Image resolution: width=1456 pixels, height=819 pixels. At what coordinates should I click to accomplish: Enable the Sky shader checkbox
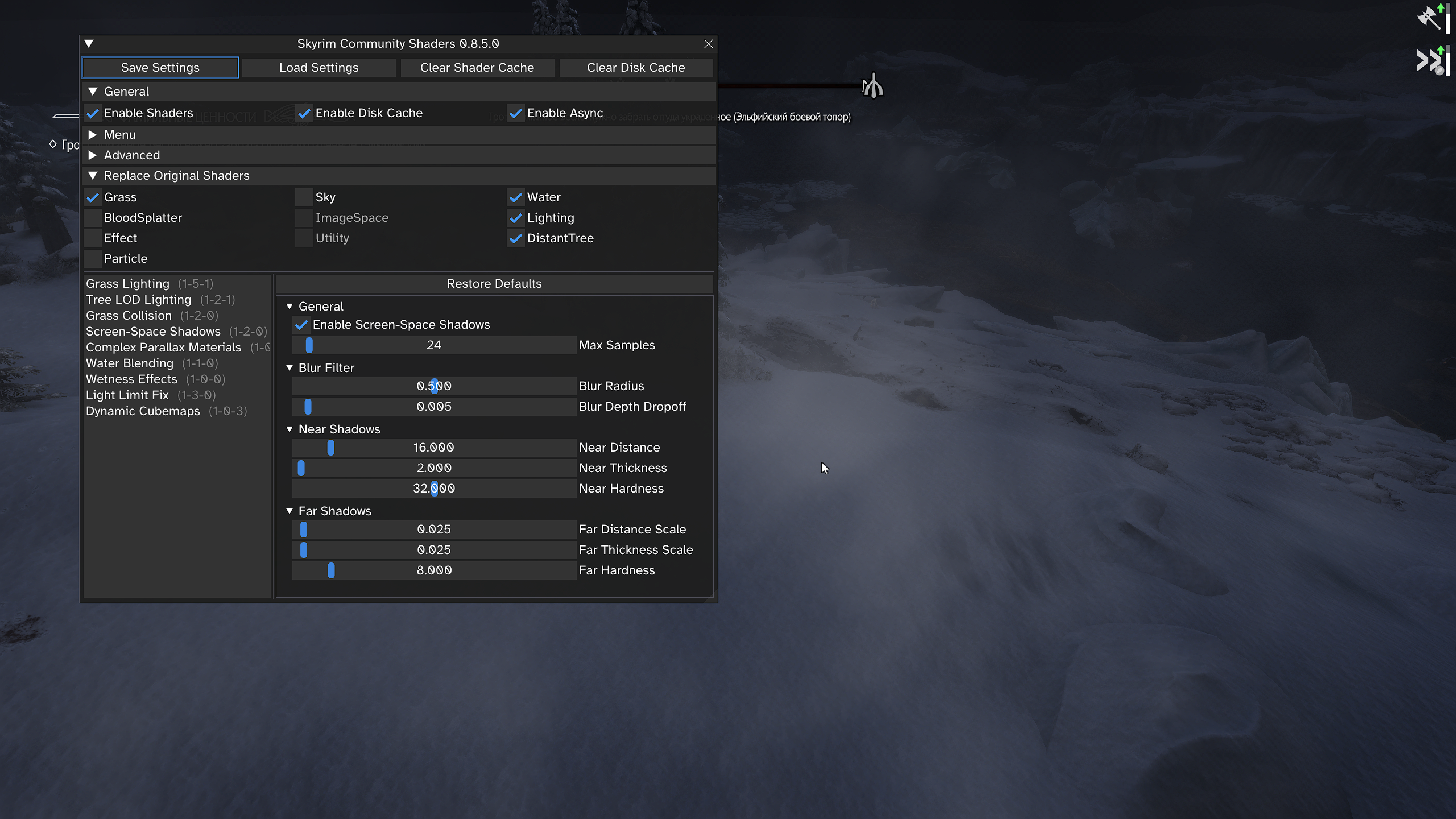point(304,197)
